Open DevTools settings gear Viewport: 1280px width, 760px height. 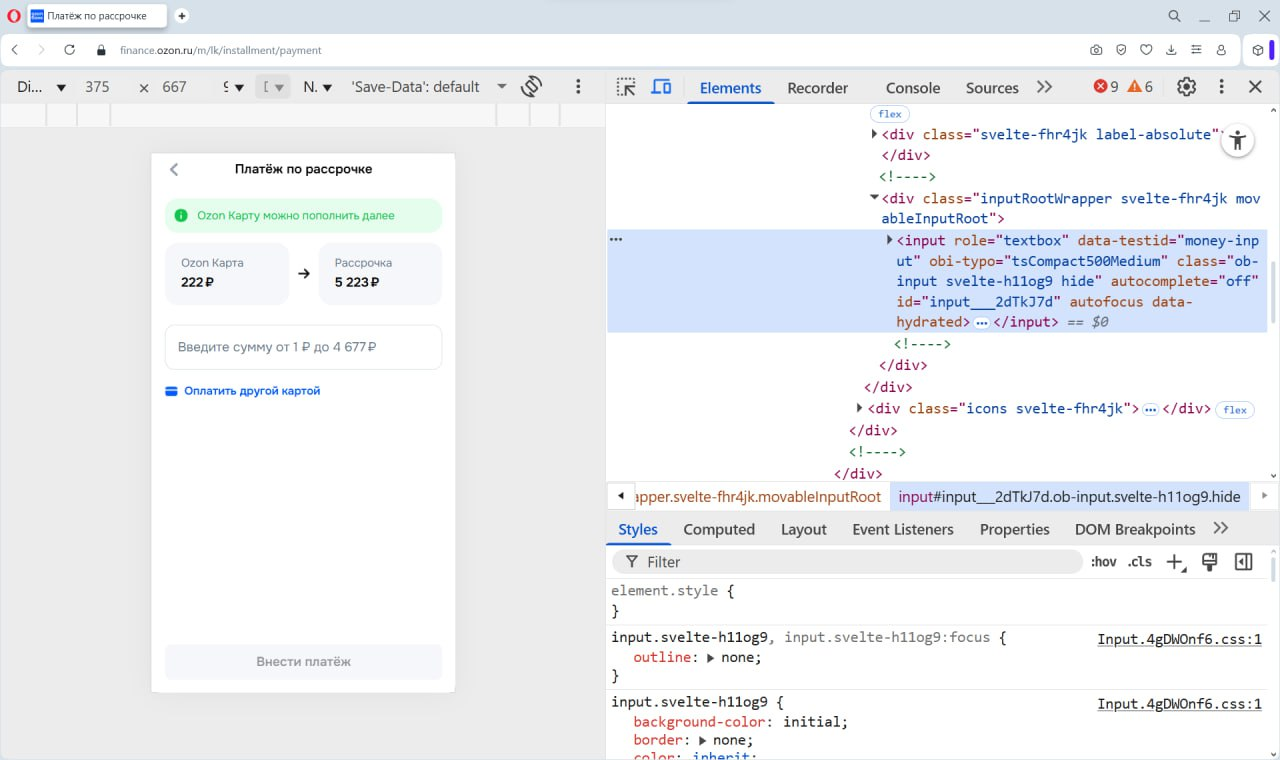[x=1186, y=87]
